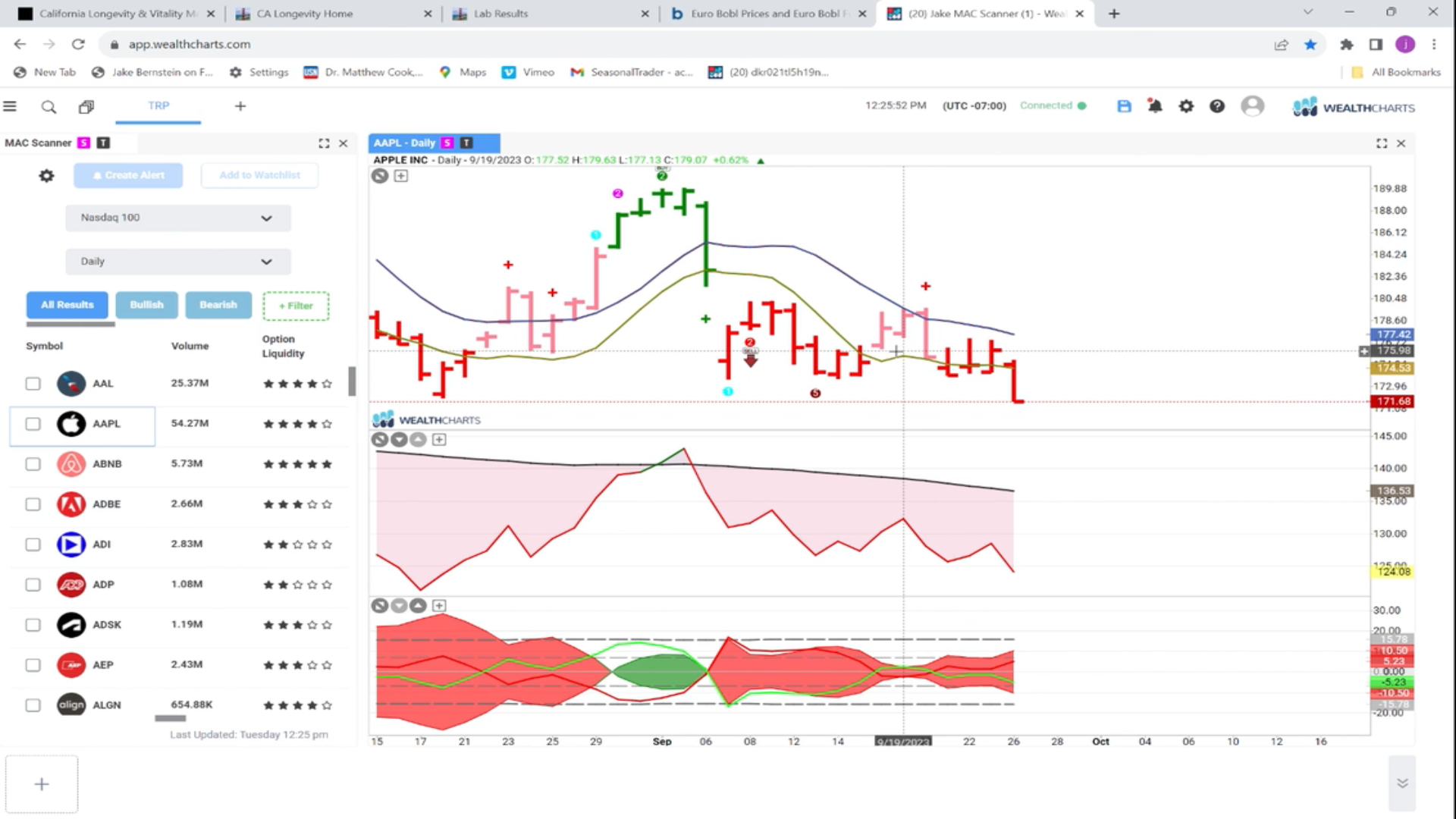The height and width of the screenshot is (819, 1456).
Task: Hide the price chart indicator eye icon
Action: [x=380, y=176]
